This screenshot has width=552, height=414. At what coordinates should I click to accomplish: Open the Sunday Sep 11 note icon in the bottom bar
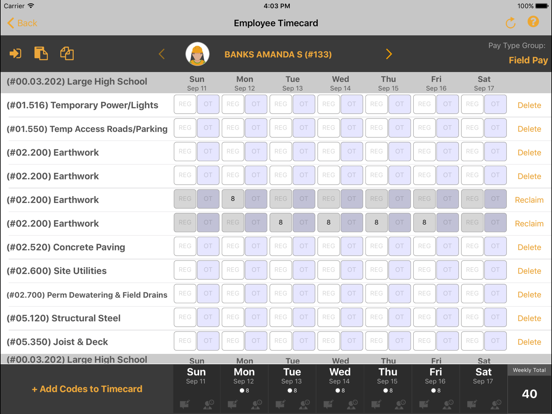184,404
